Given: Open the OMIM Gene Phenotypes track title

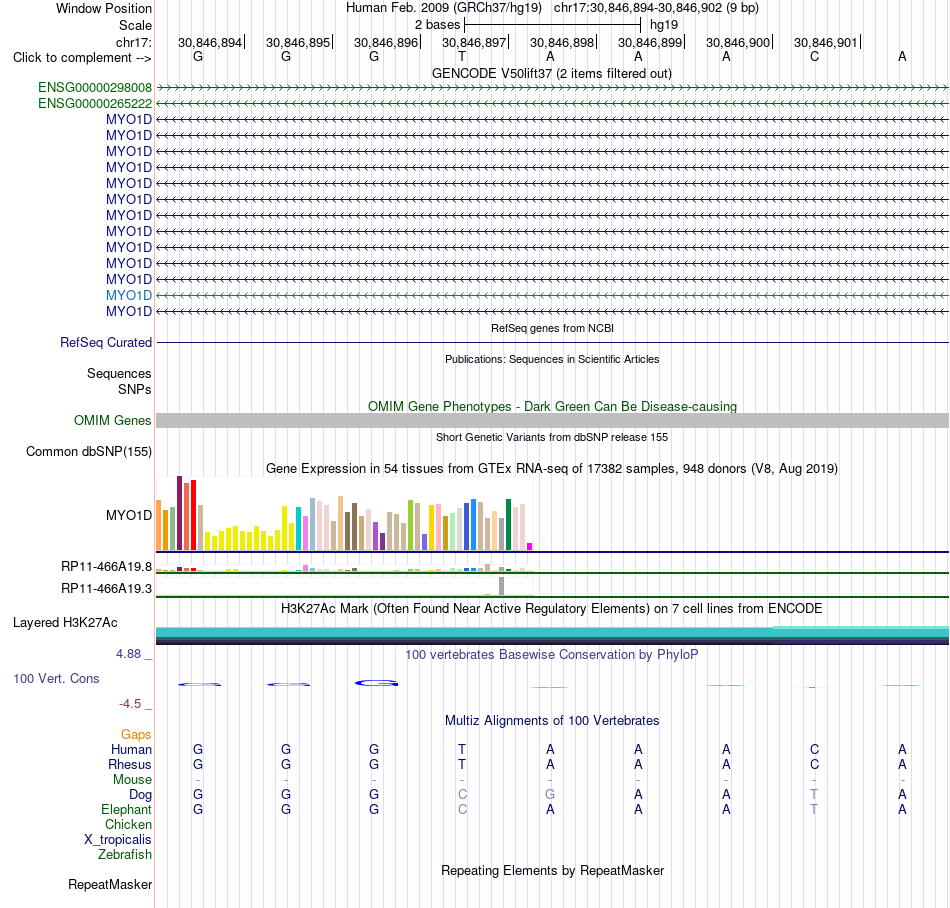Looking at the screenshot, I should (552, 406).
